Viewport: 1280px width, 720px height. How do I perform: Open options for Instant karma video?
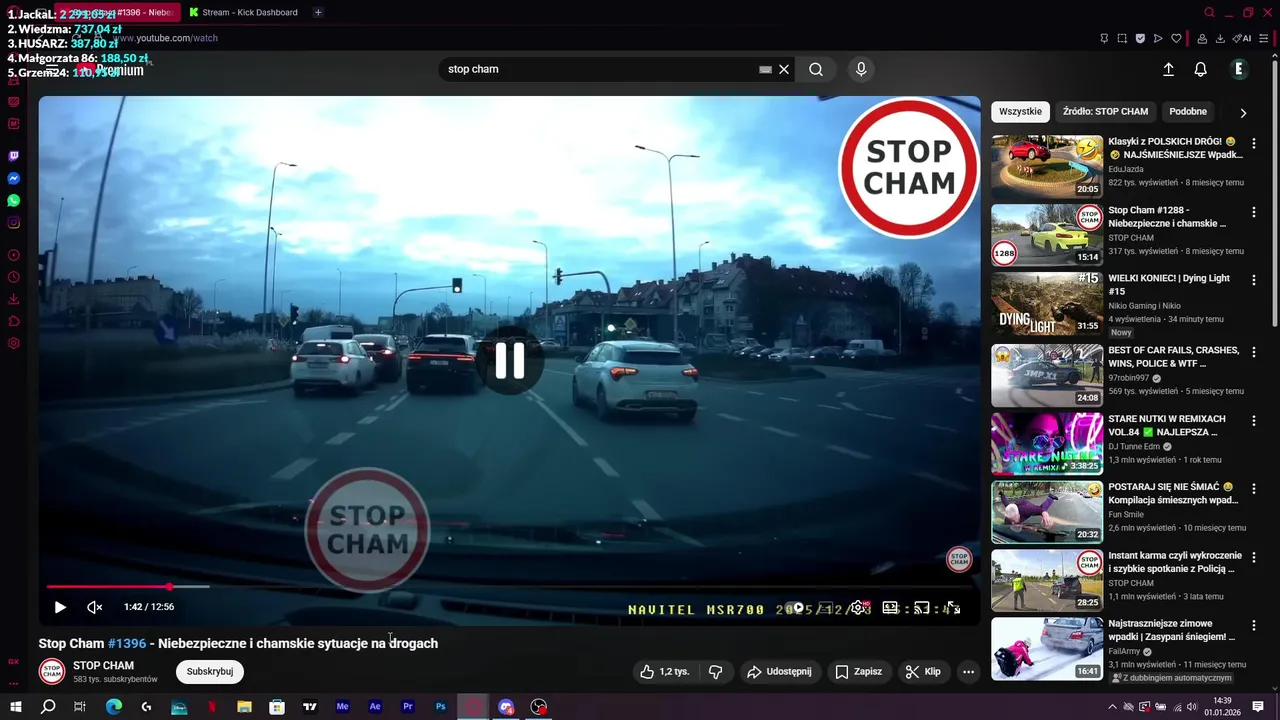[1253, 557]
